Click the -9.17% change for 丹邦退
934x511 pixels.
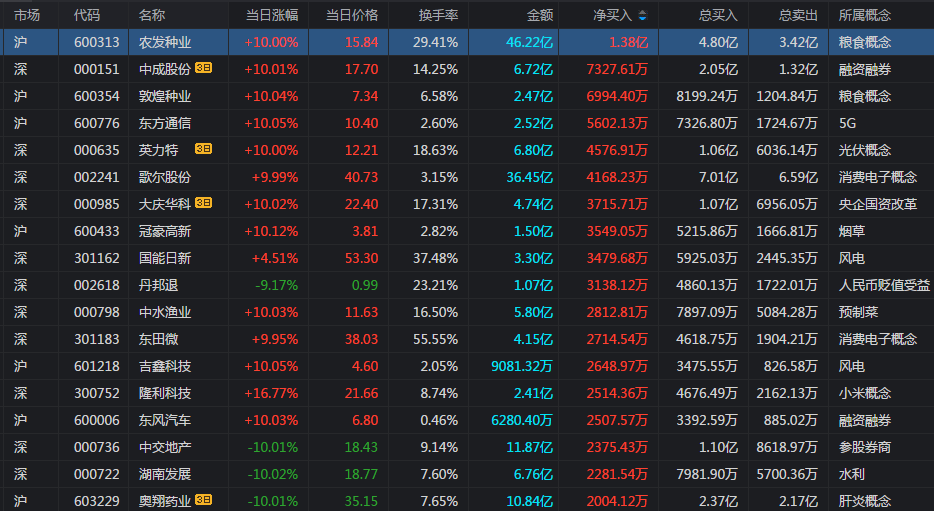(277, 285)
